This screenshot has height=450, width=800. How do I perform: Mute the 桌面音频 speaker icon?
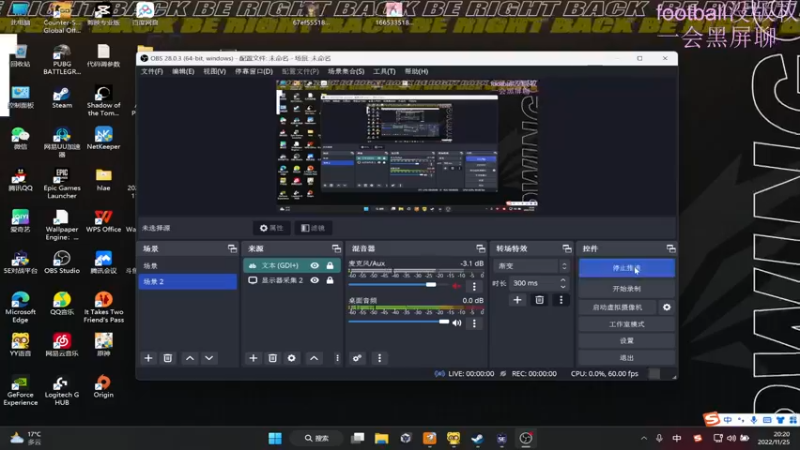tap(457, 322)
